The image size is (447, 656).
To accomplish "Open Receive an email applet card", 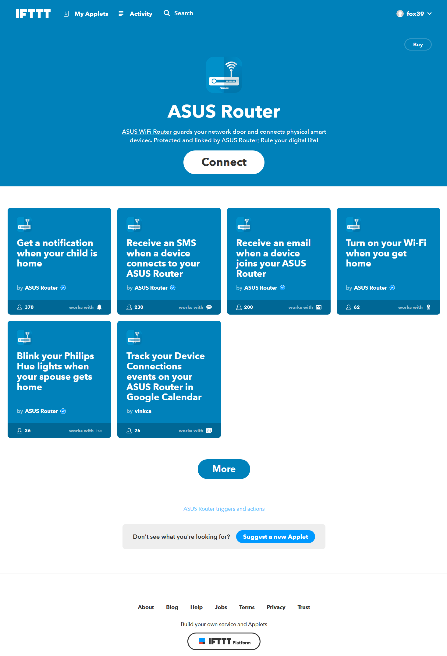I will pyautogui.click(x=279, y=261).
